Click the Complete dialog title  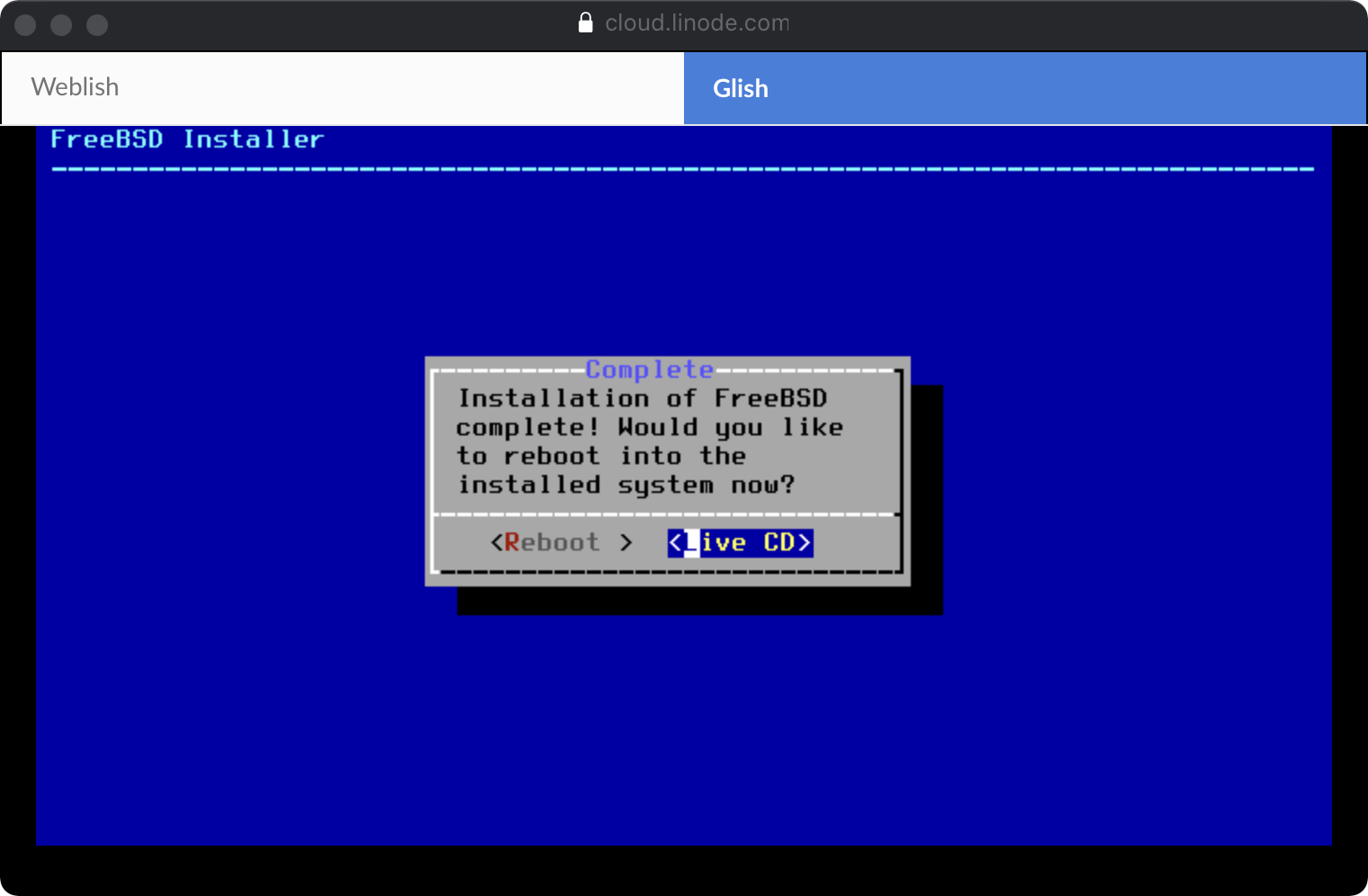tap(649, 370)
